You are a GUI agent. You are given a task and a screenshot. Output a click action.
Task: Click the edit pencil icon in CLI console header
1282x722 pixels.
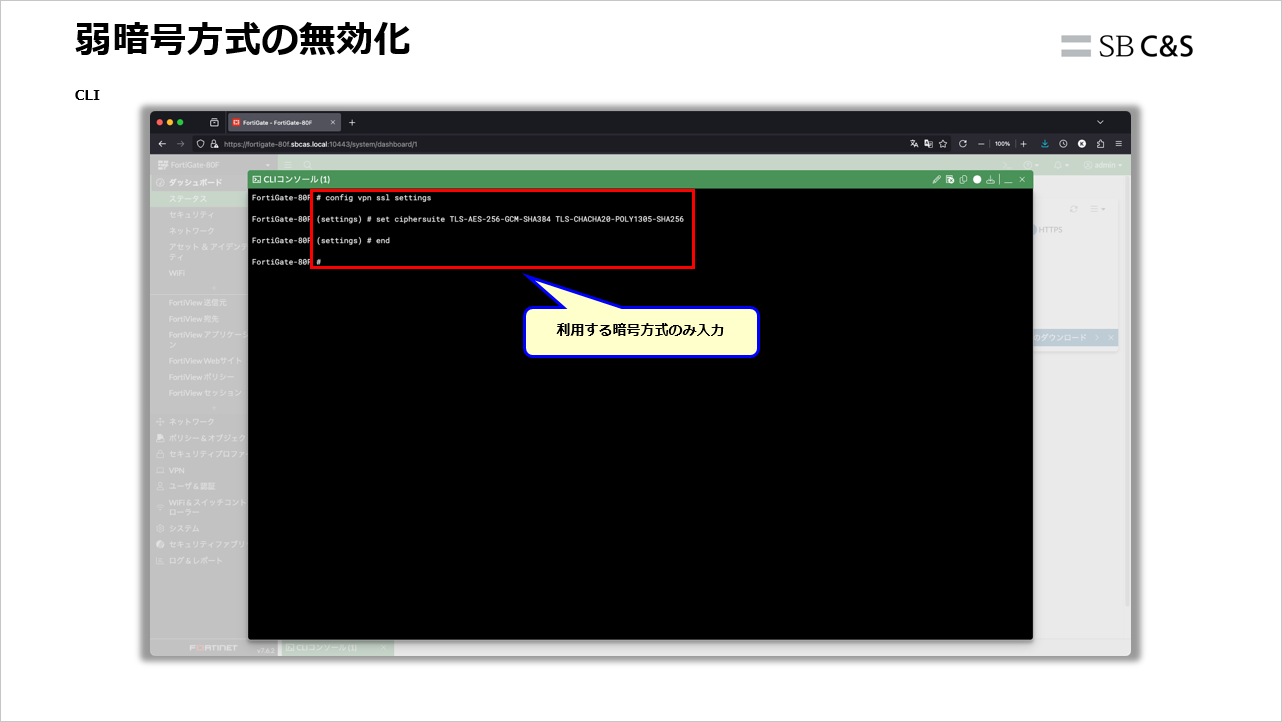[x=937, y=180]
